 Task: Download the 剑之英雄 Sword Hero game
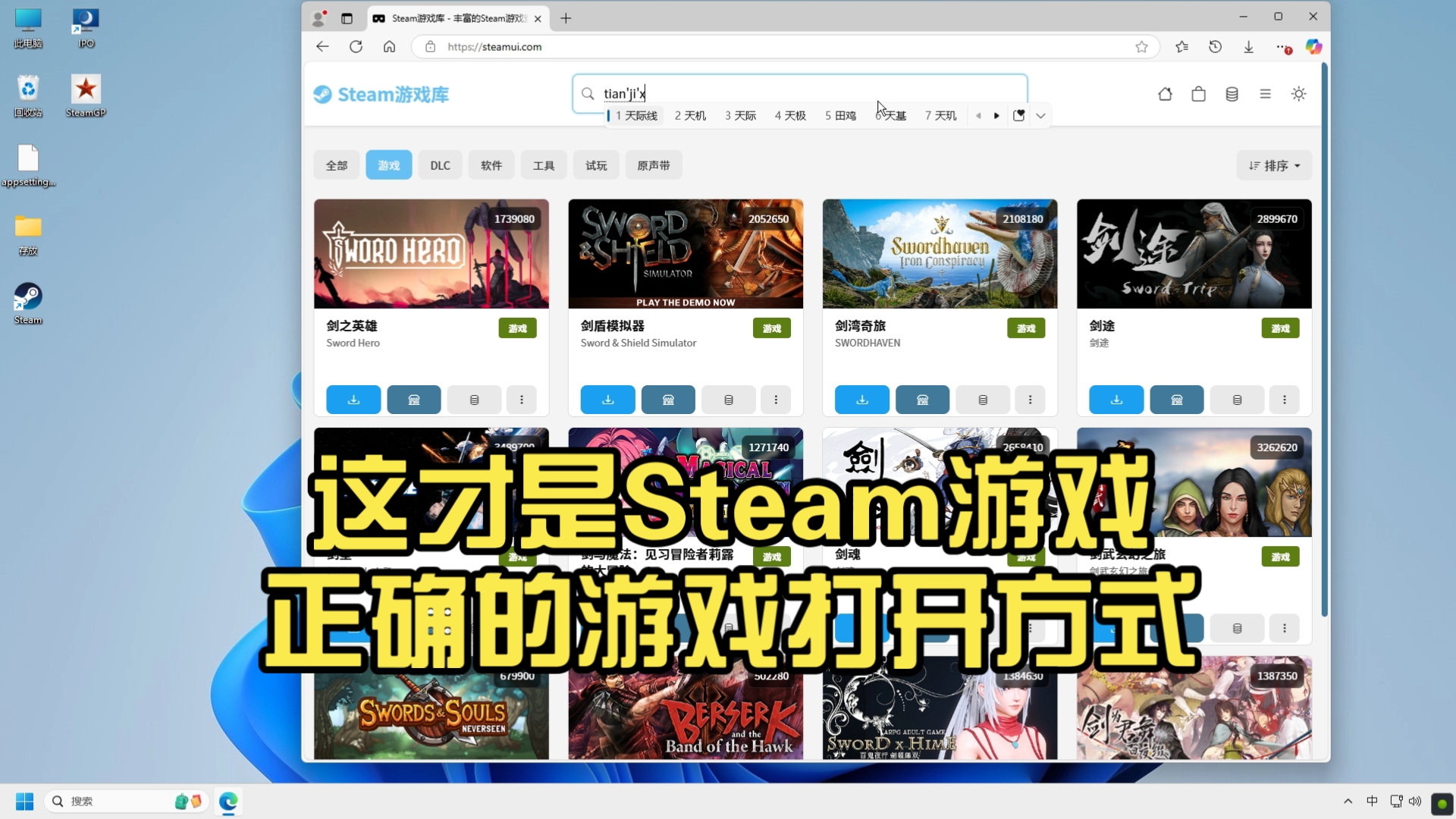[353, 400]
